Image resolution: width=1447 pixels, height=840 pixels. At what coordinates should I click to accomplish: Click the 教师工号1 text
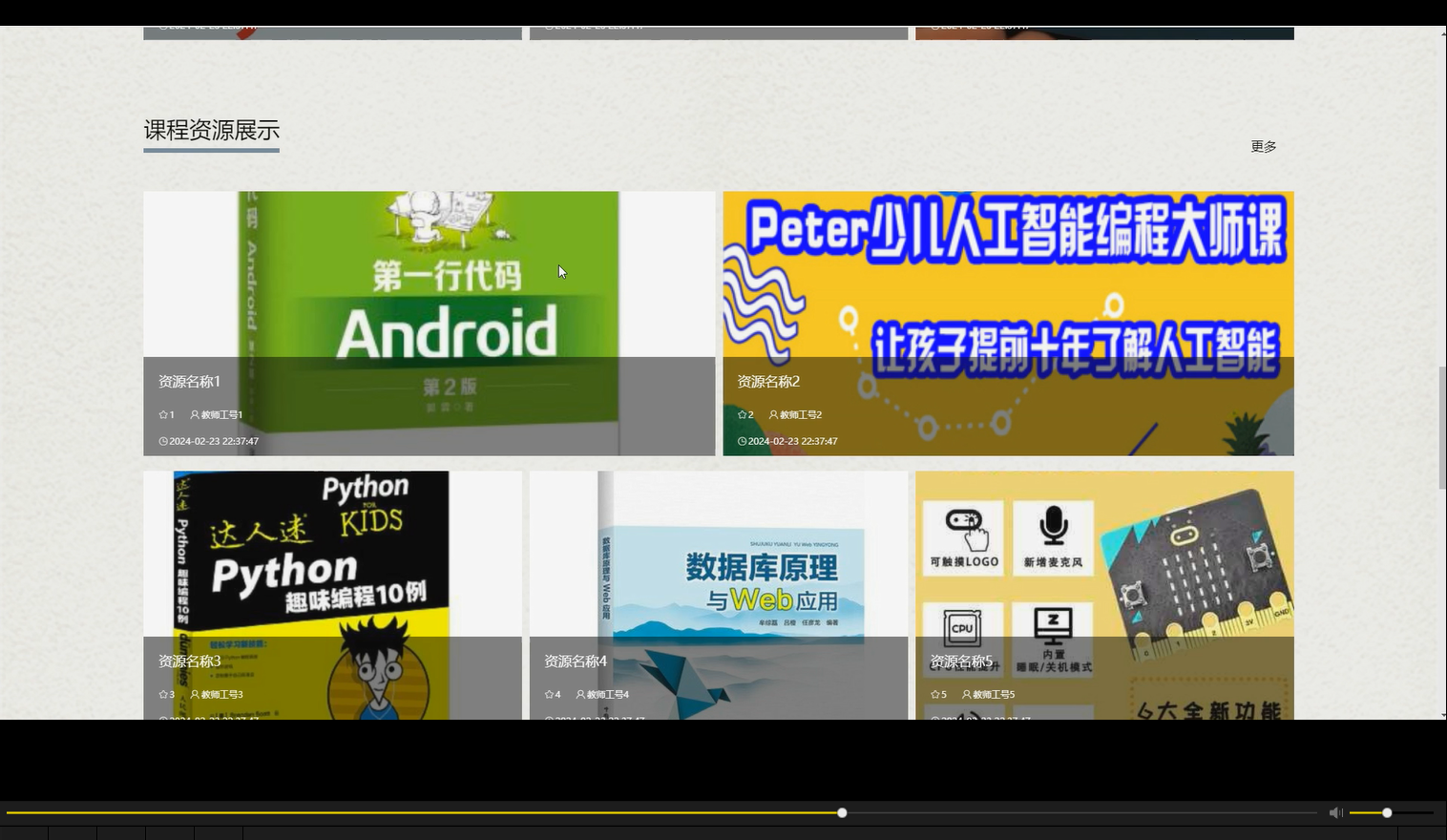click(x=221, y=415)
